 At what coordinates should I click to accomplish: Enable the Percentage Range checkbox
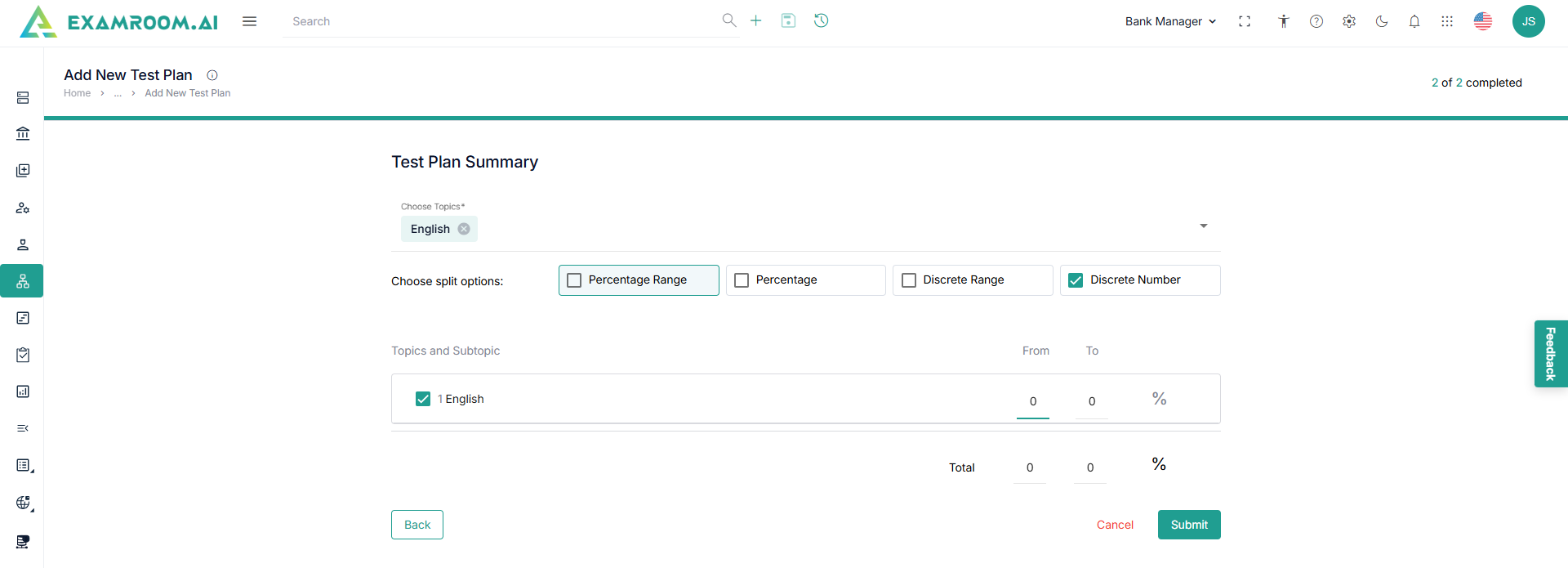click(575, 280)
